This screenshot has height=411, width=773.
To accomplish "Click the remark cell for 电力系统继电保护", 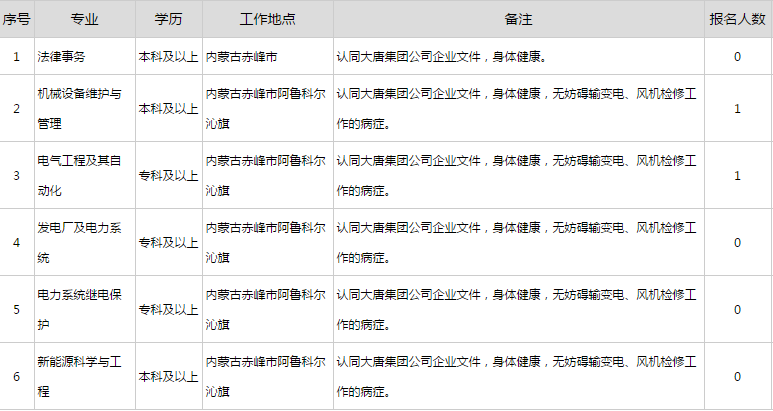I will coord(517,309).
